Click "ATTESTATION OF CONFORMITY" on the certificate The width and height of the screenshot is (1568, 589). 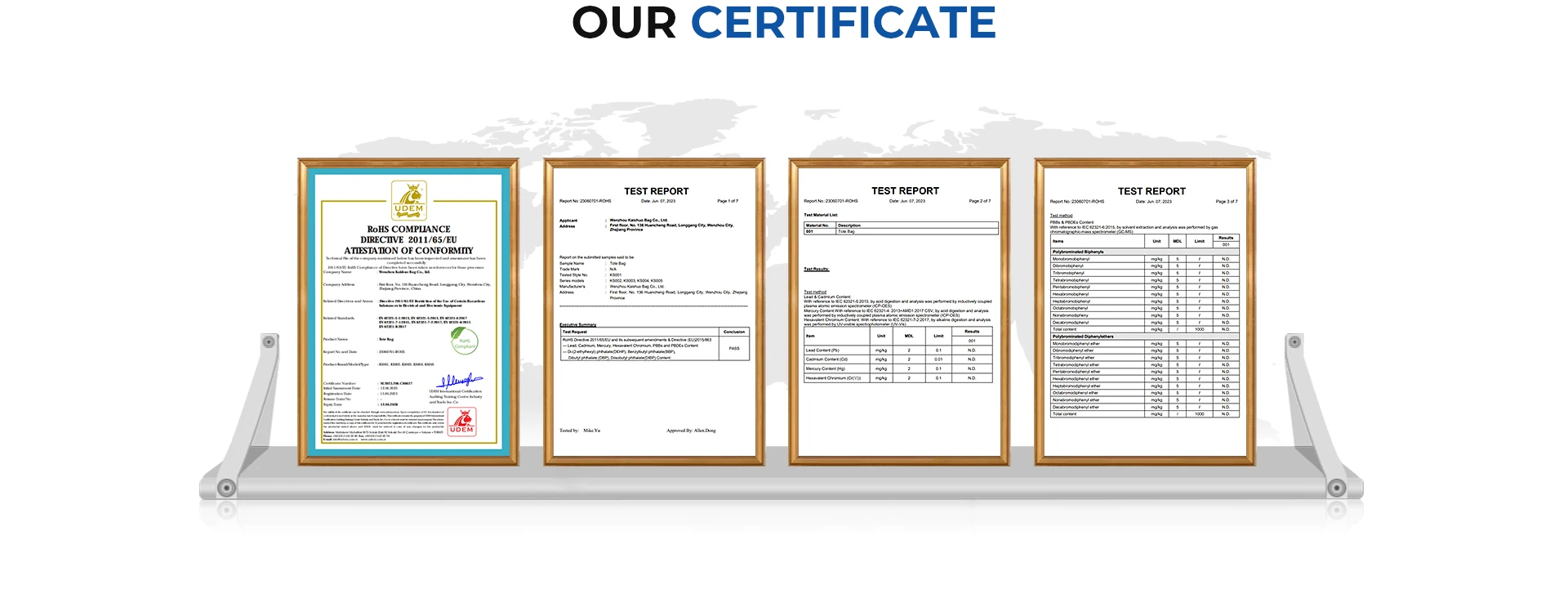[x=409, y=251]
